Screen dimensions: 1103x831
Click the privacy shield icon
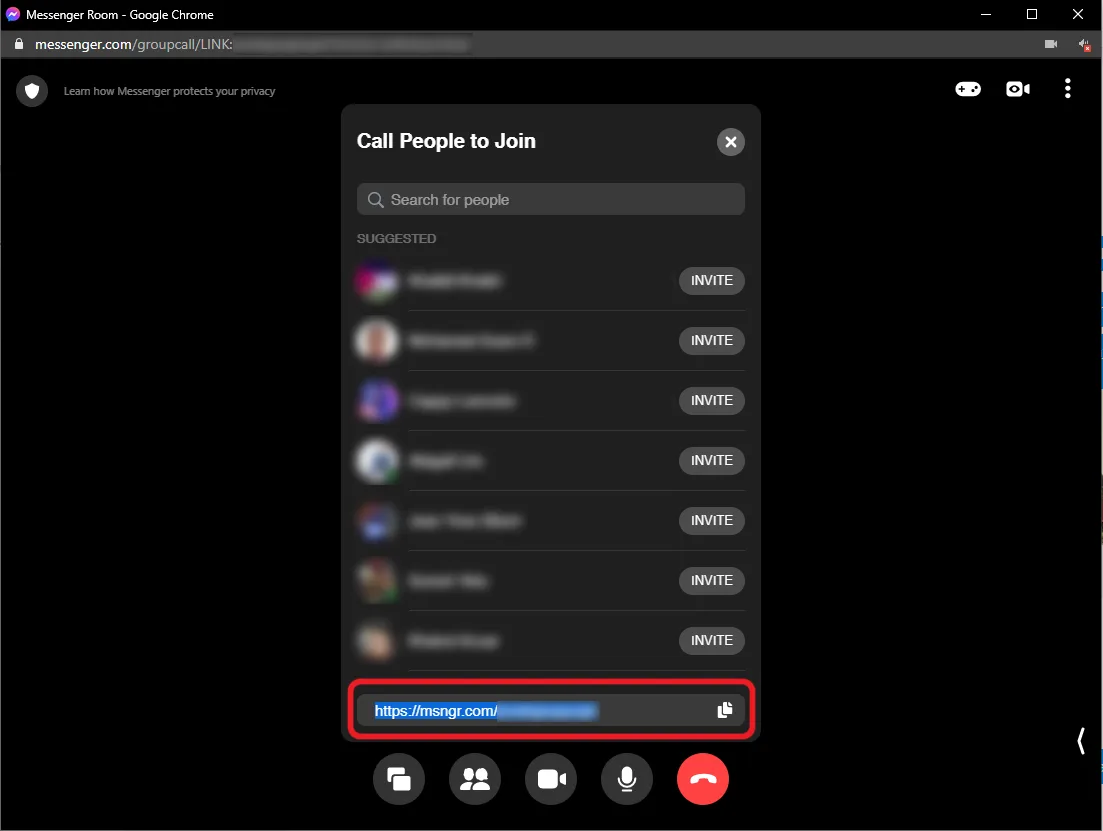[x=32, y=91]
